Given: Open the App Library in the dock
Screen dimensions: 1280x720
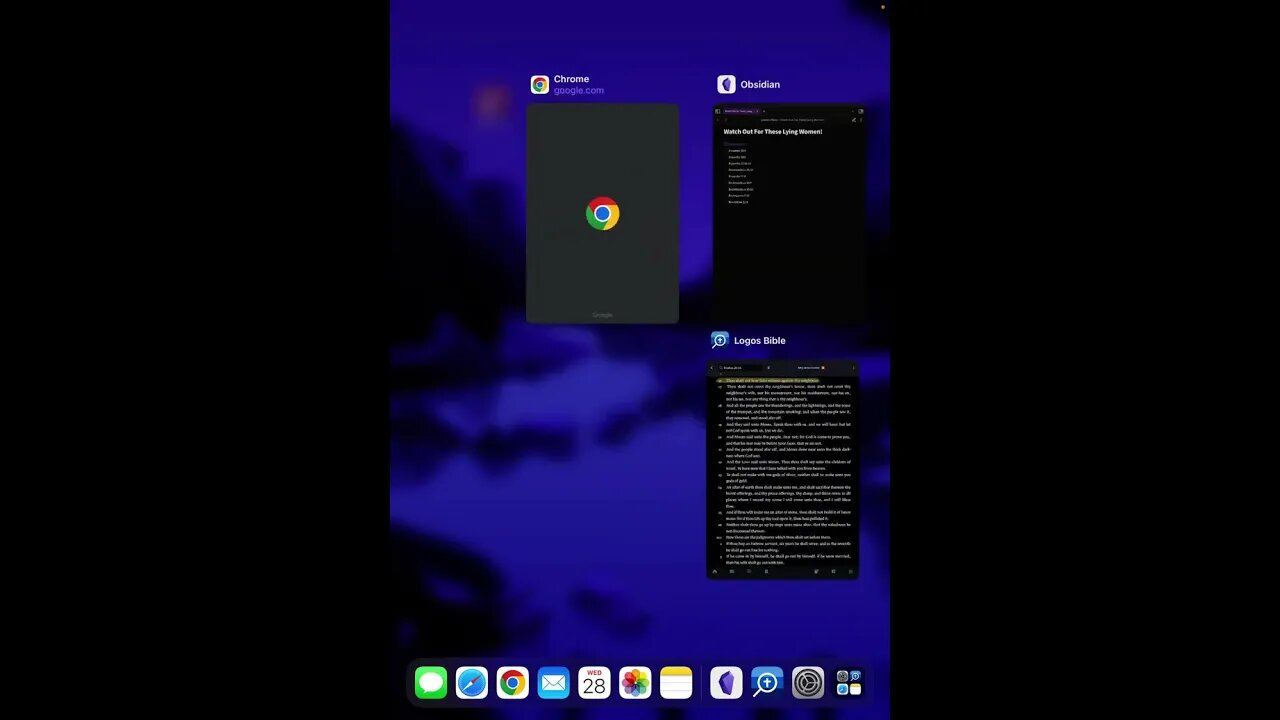Looking at the screenshot, I should click(849, 683).
